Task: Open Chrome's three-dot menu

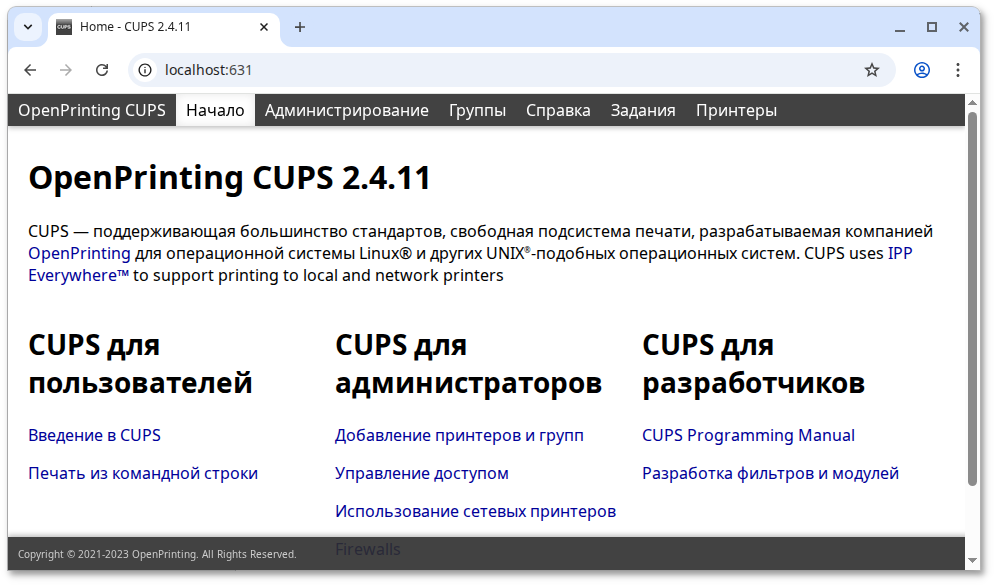Action: coord(957,70)
